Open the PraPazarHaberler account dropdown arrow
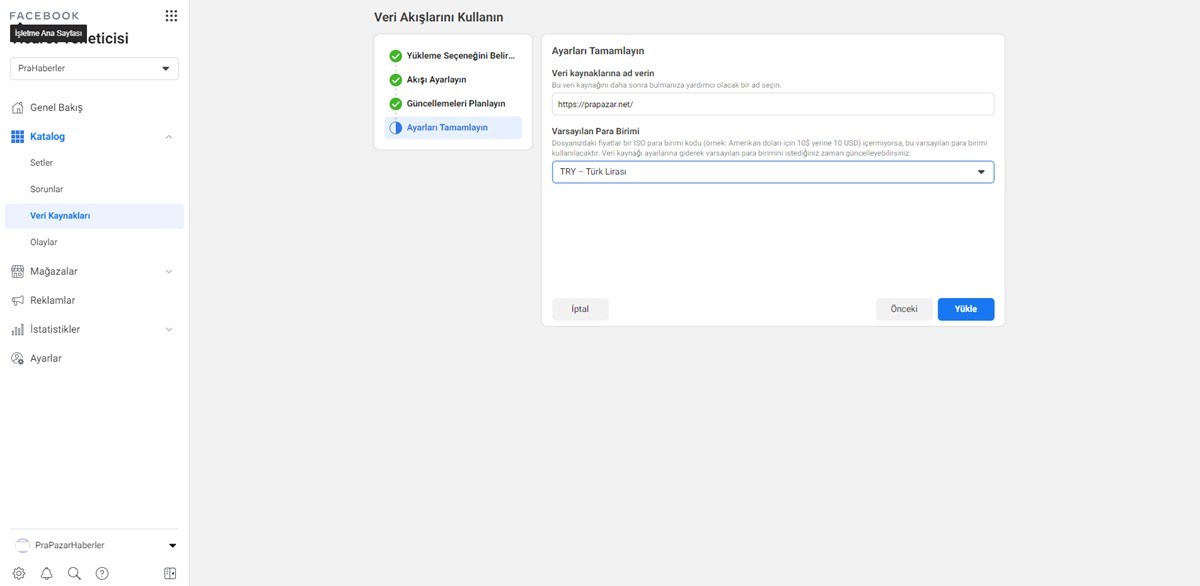 point(172,546)
